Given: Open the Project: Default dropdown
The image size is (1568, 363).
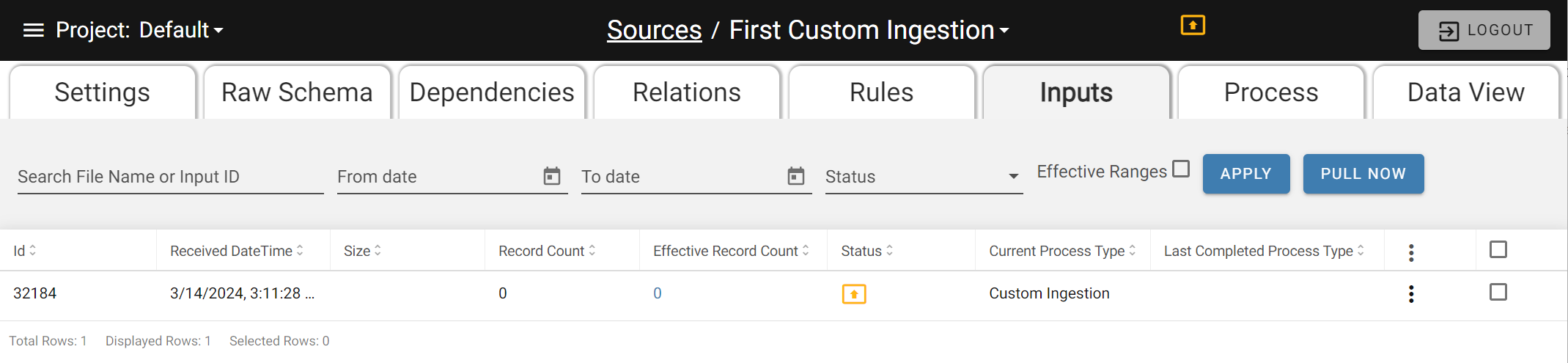Looking at the screenshot, I should point(139,30).
